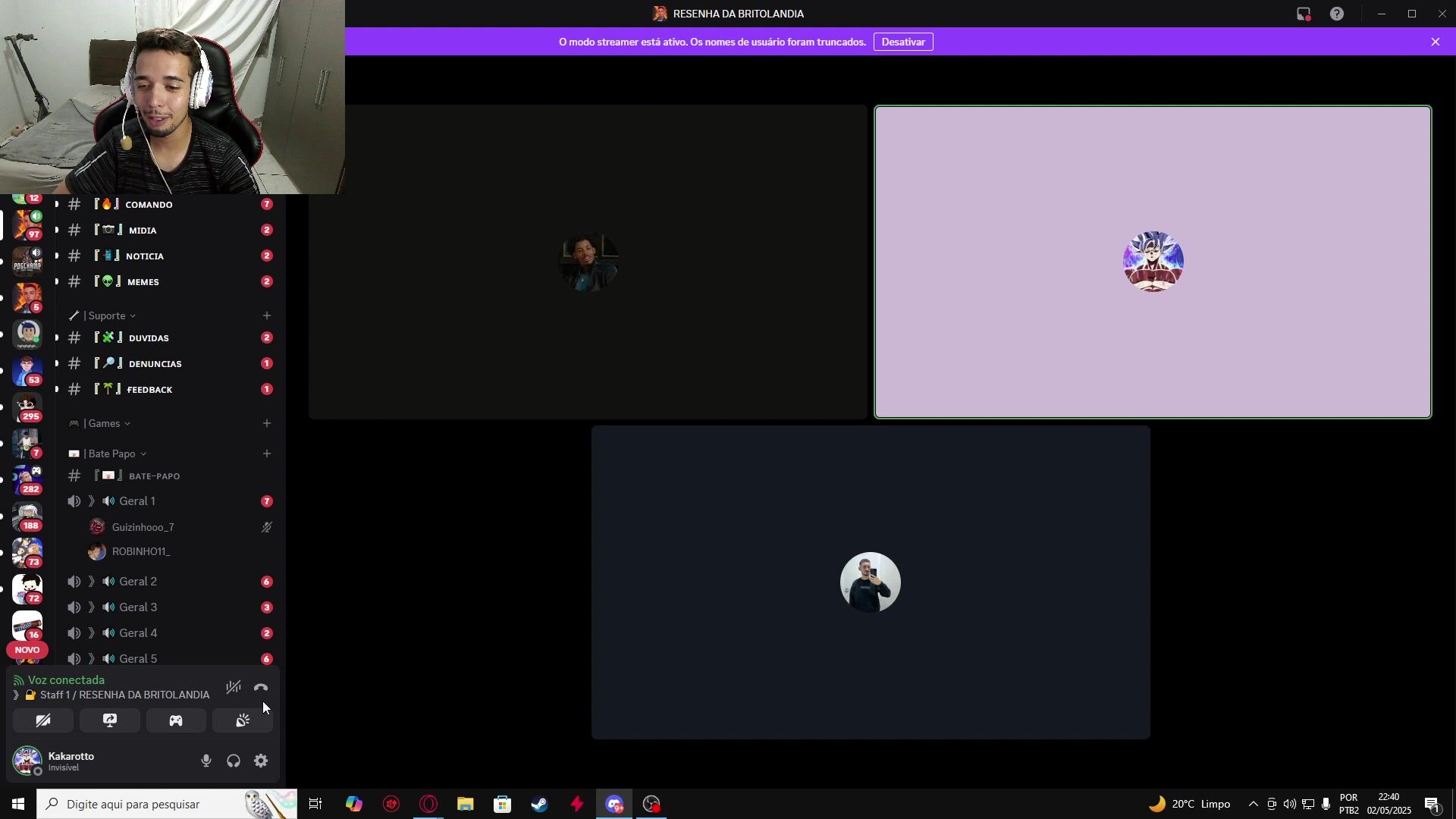Start screen sharing with the screen-share button
The width and height of the screenshot is (1456, 819).
coord(110,720)
